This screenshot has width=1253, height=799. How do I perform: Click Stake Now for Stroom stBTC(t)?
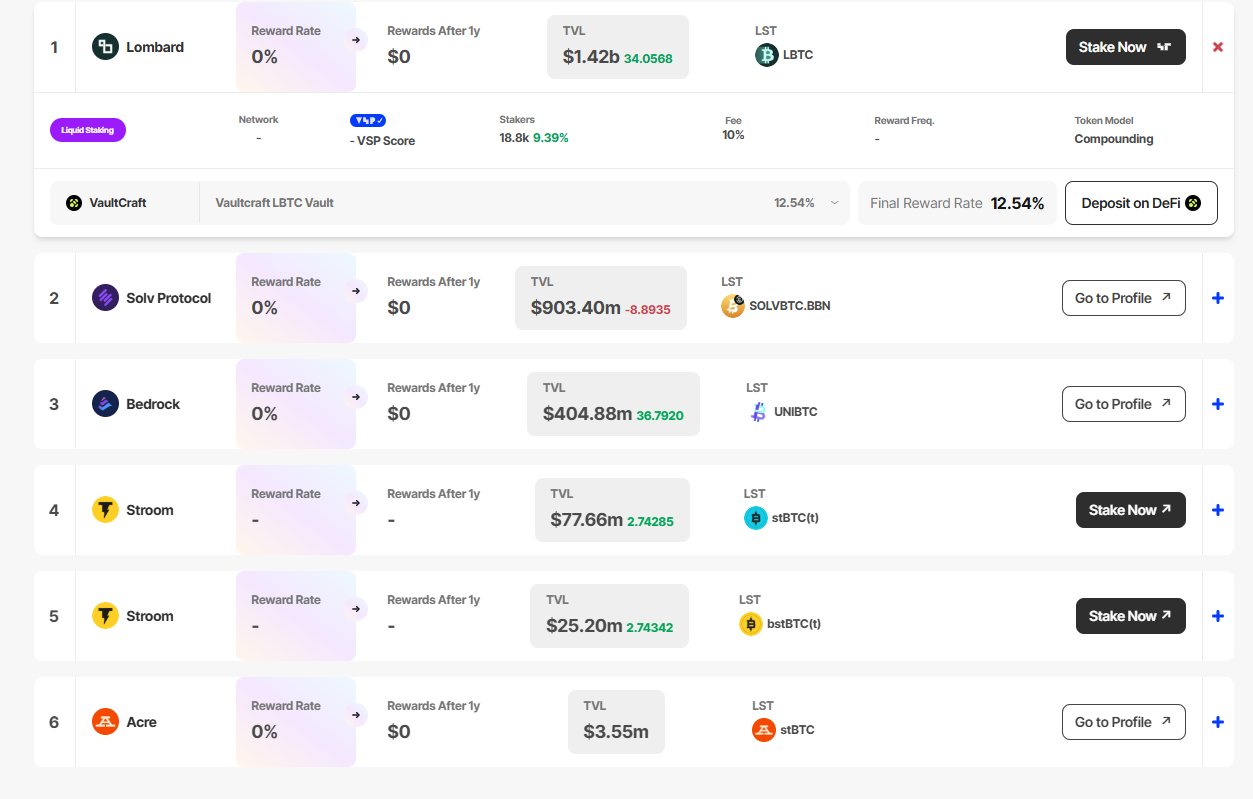pyautogui.click(x=1130, y=510)
